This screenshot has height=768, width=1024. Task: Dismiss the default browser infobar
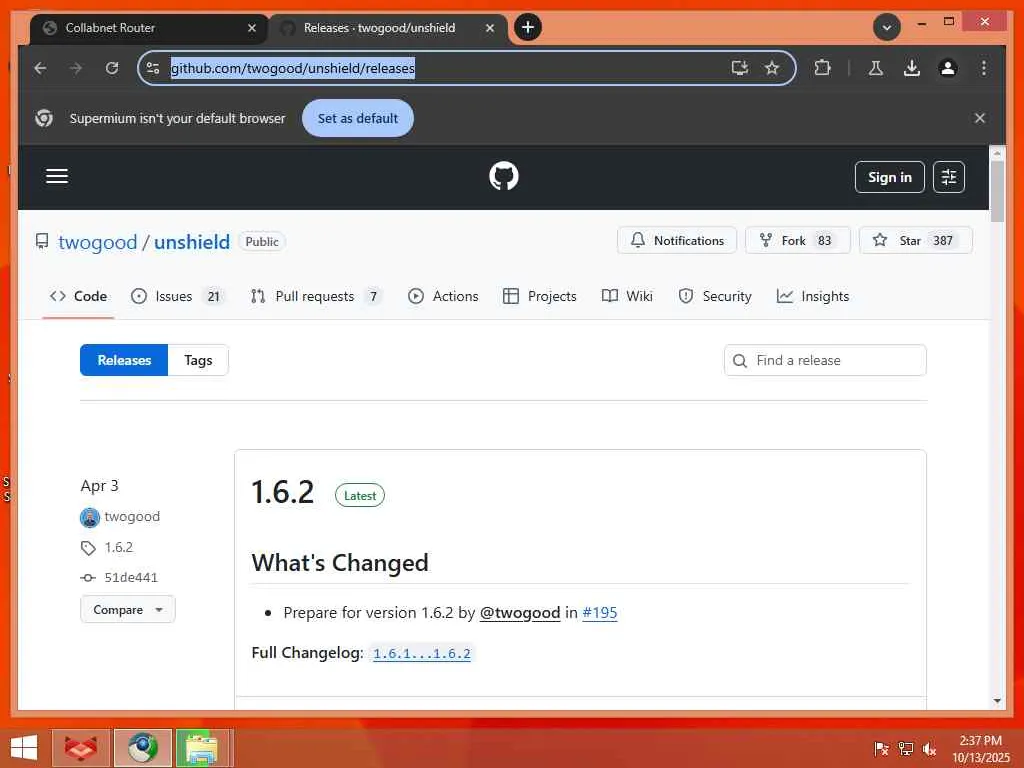coord(980,118)
